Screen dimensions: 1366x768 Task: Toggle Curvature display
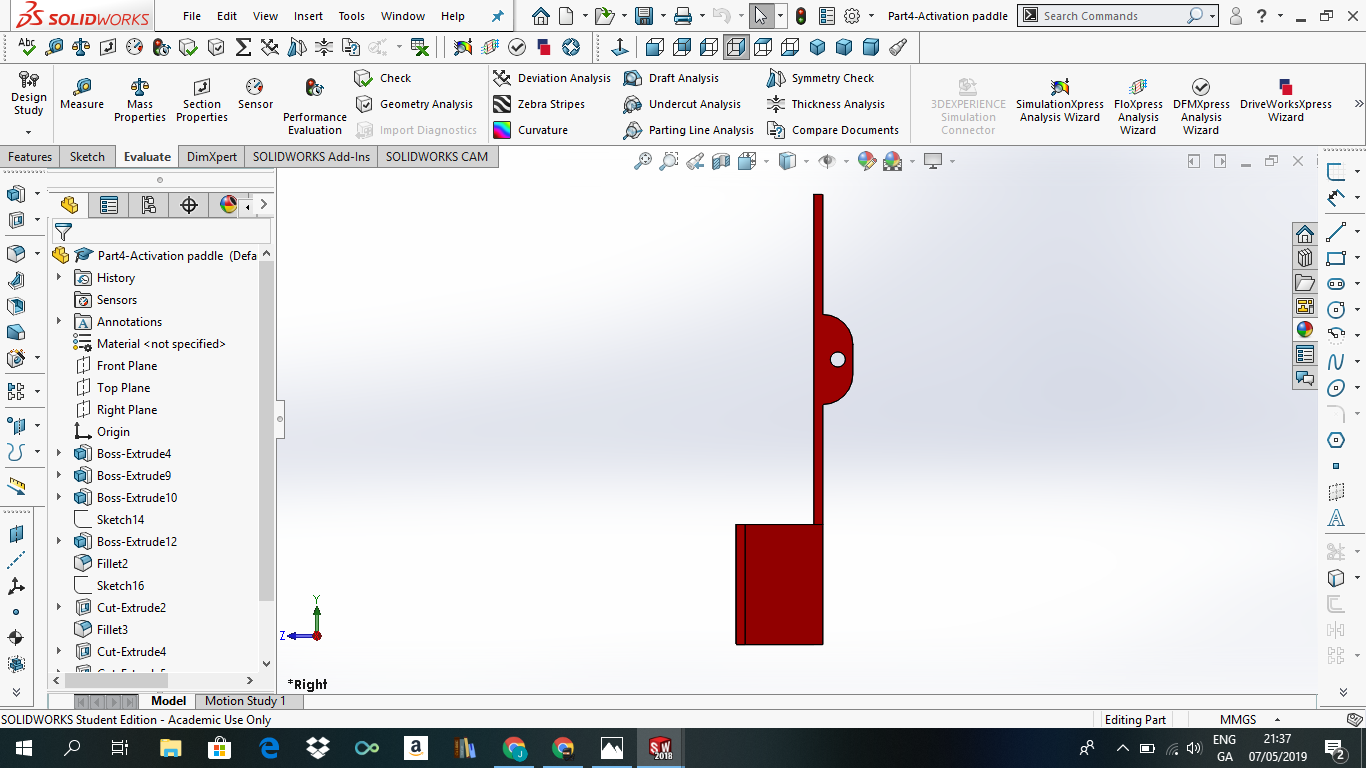[531, 130]
